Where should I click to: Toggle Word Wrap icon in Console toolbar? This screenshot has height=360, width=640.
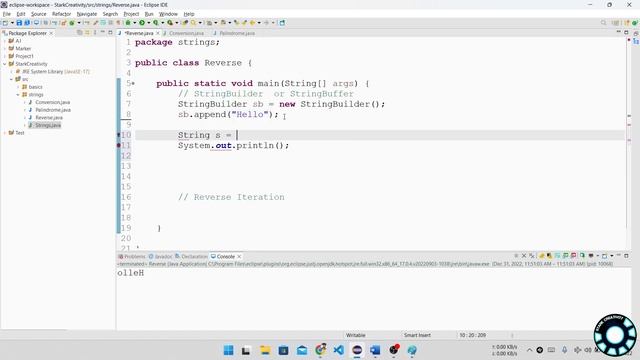(557, 256)
